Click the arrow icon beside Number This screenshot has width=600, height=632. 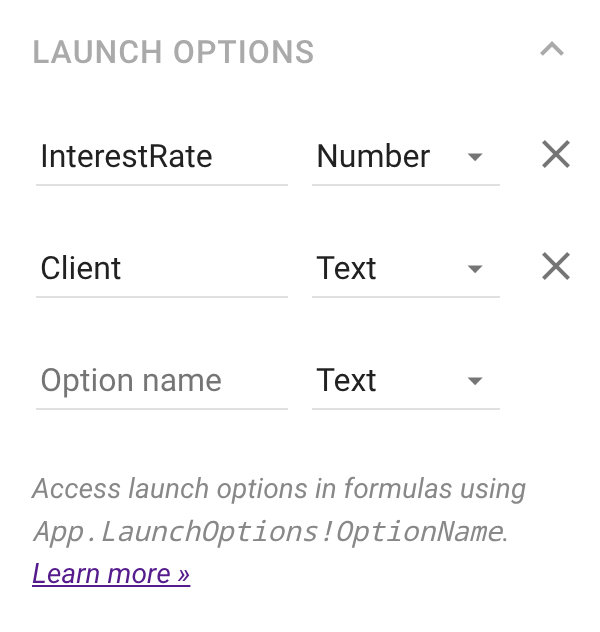pos(476,157)
